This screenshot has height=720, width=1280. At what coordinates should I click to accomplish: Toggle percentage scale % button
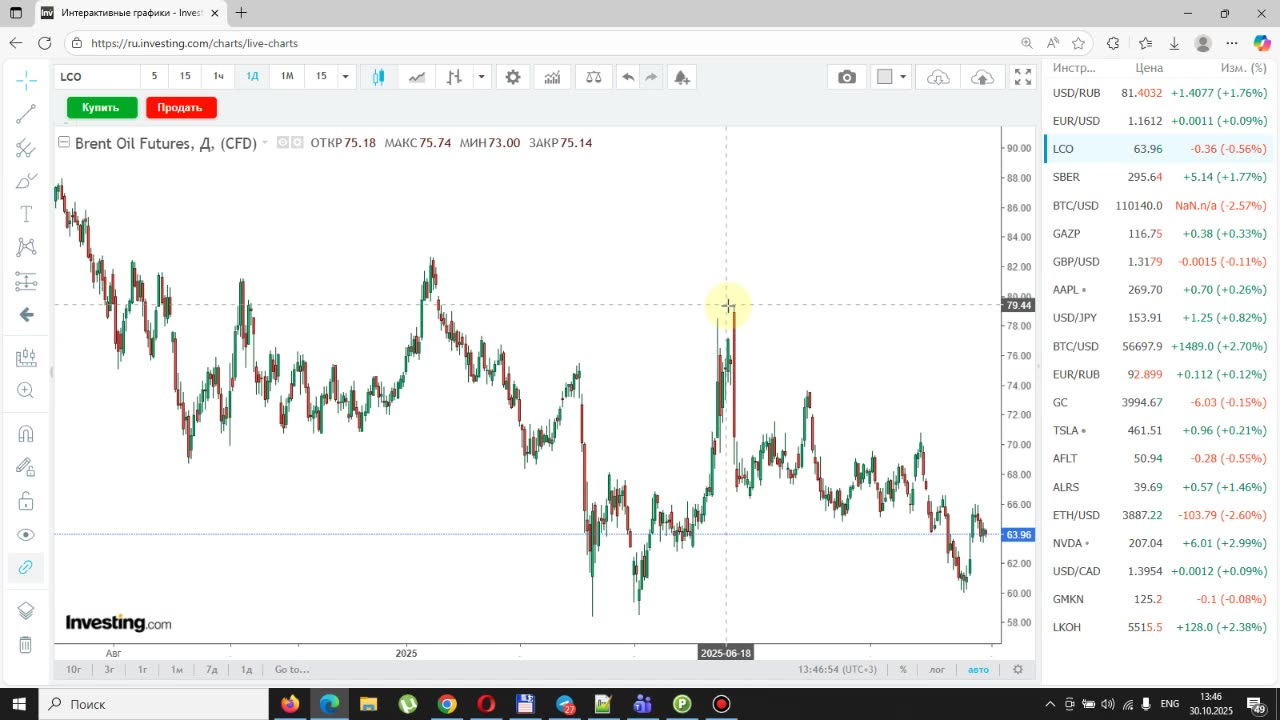pyautogui.click(x=902, y=669)
